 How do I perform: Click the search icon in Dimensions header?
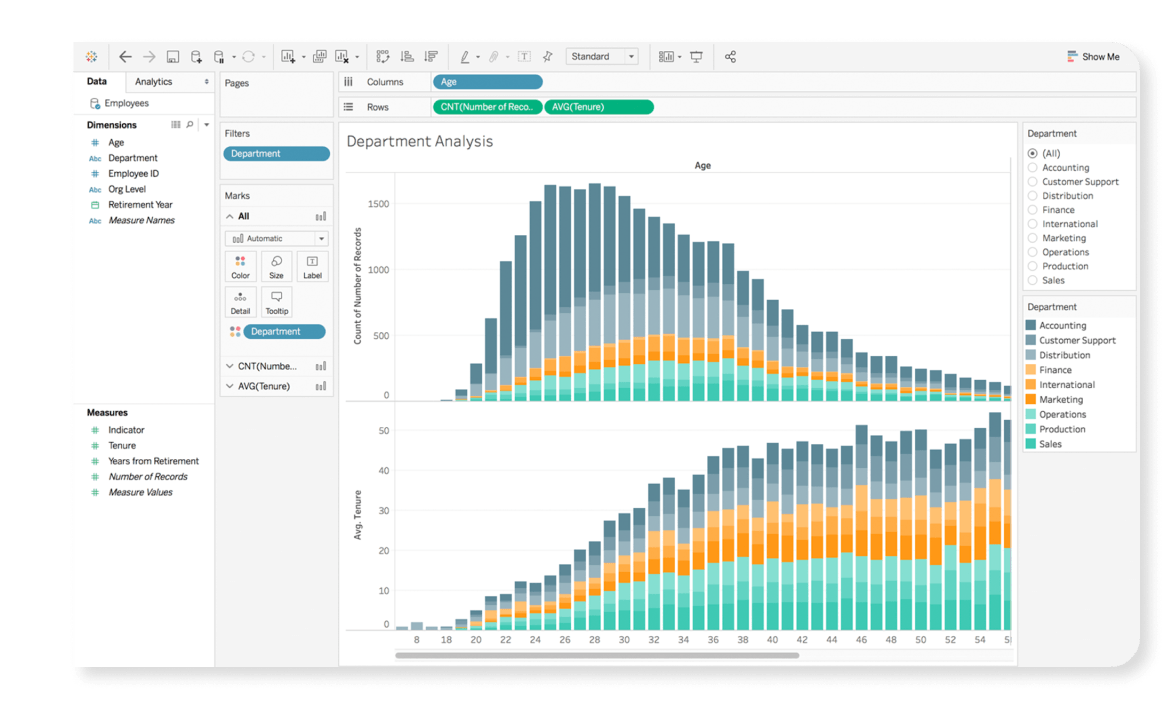tap(190, 125)
